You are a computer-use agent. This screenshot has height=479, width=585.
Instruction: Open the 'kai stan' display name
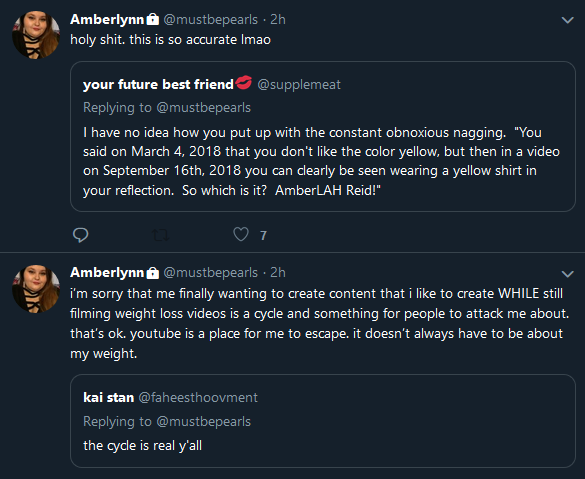coord(109,397)
